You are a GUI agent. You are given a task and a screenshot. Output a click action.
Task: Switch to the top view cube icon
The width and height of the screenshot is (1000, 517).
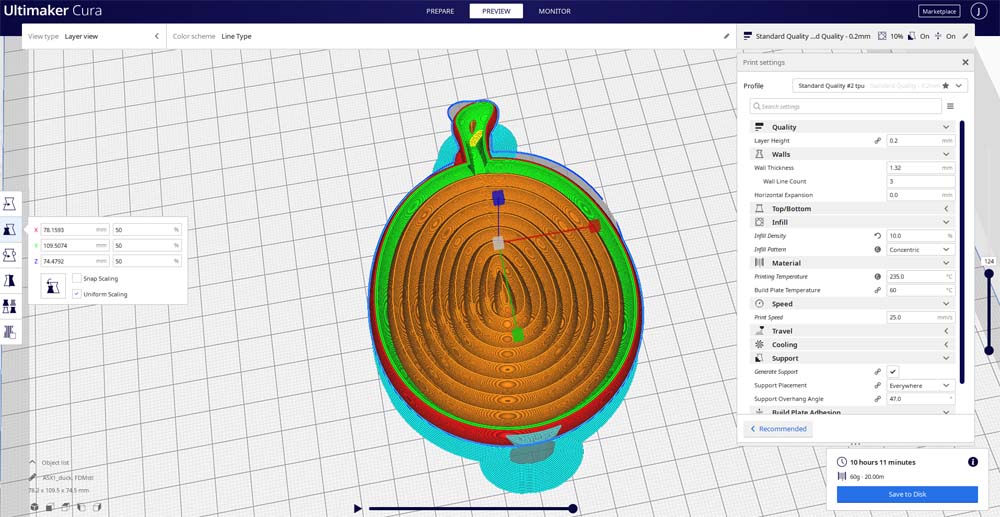point(65,507)
